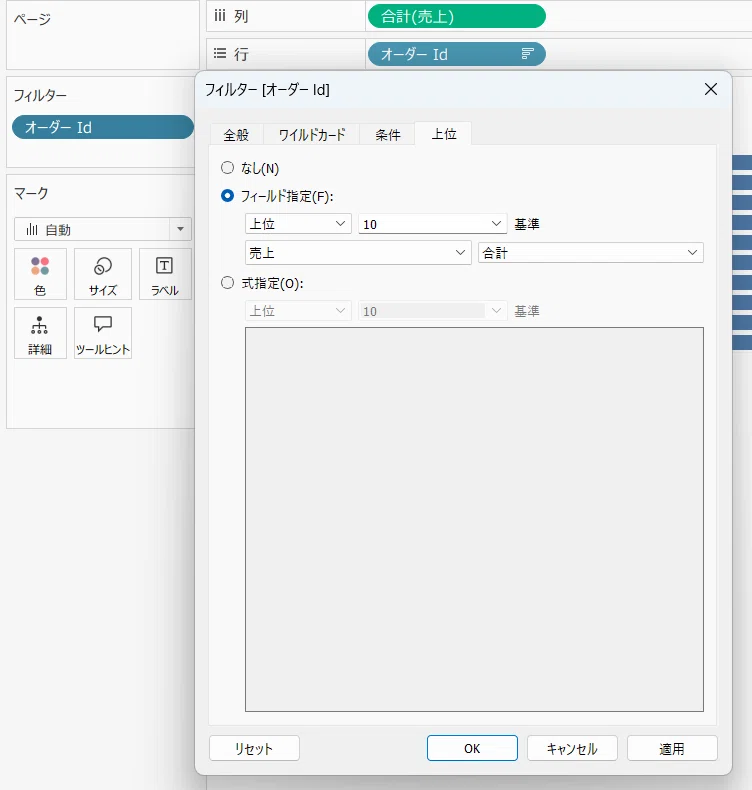The width and height of the screenshot is (752, 790).
Task: Click the rows shelf 行 icon
Action: point(220,53)
